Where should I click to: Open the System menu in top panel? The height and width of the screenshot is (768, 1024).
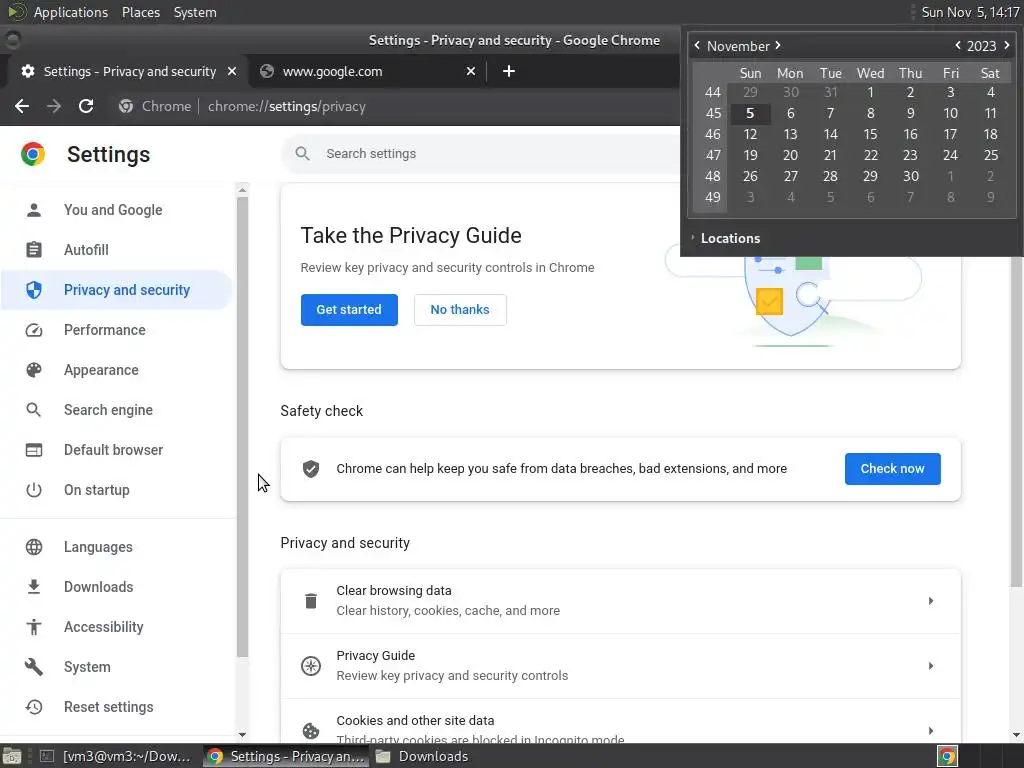195,12
